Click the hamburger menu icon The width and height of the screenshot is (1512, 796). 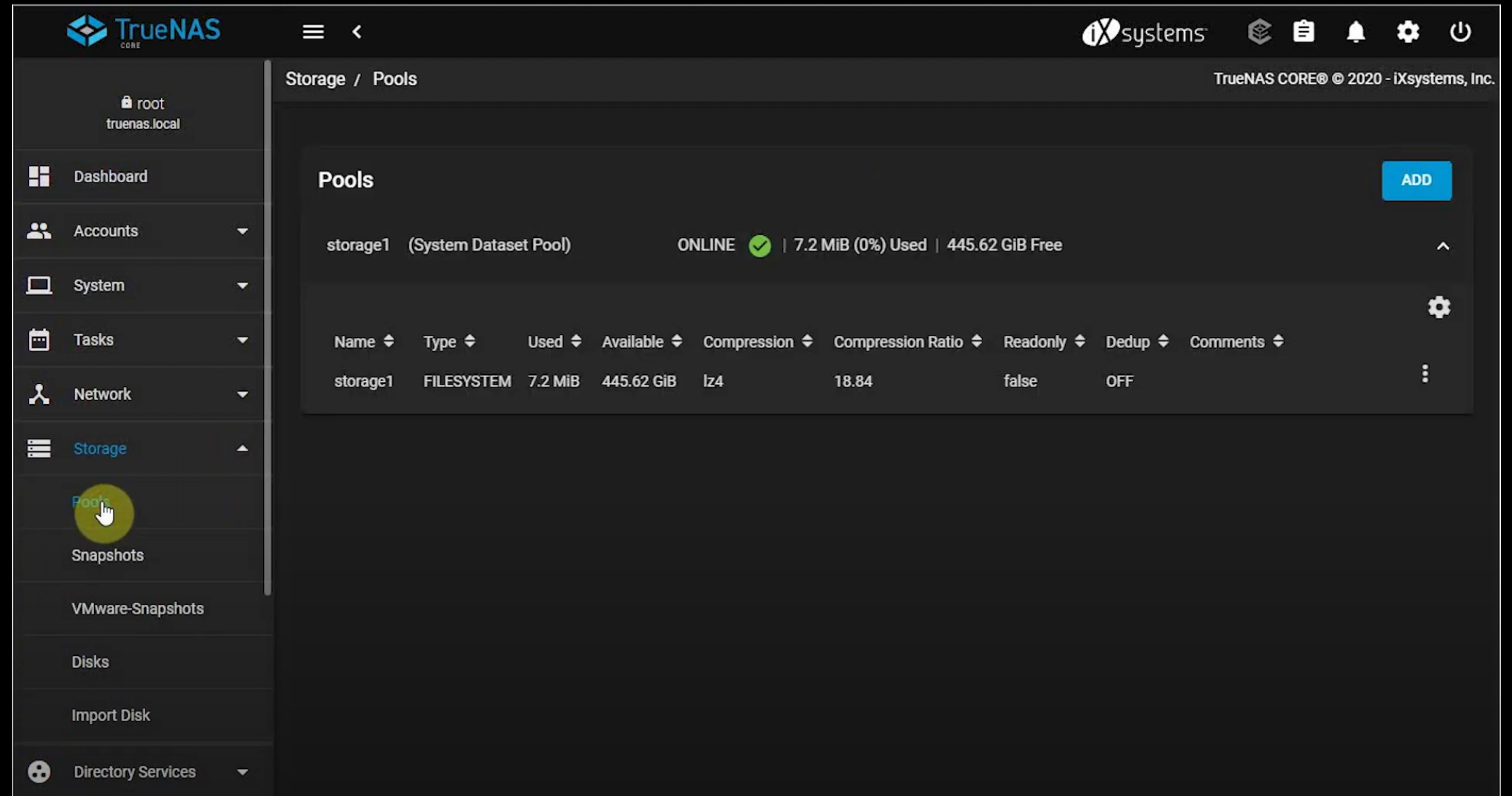[x=313, y=32]
